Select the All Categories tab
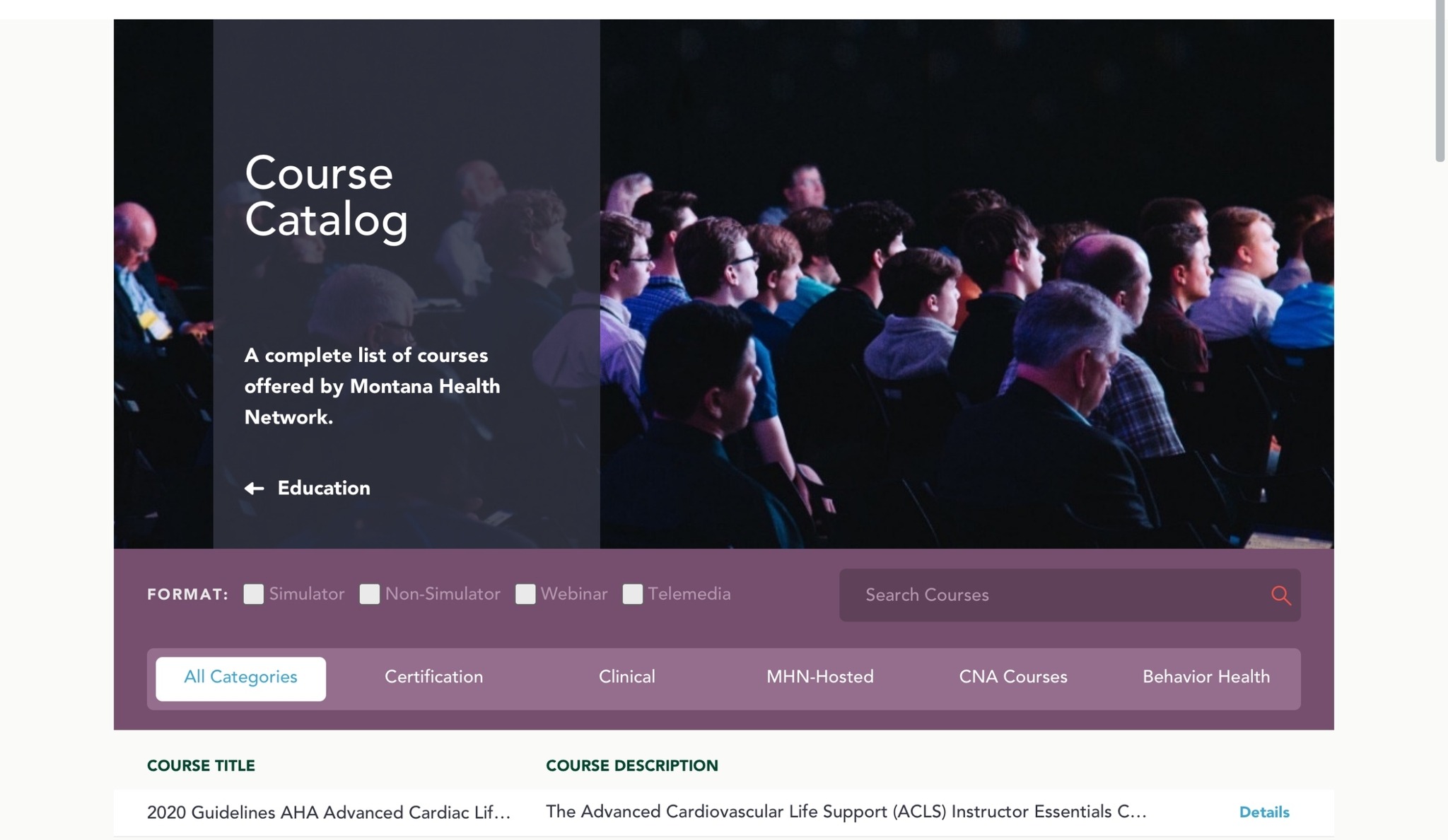 [240, 679]
